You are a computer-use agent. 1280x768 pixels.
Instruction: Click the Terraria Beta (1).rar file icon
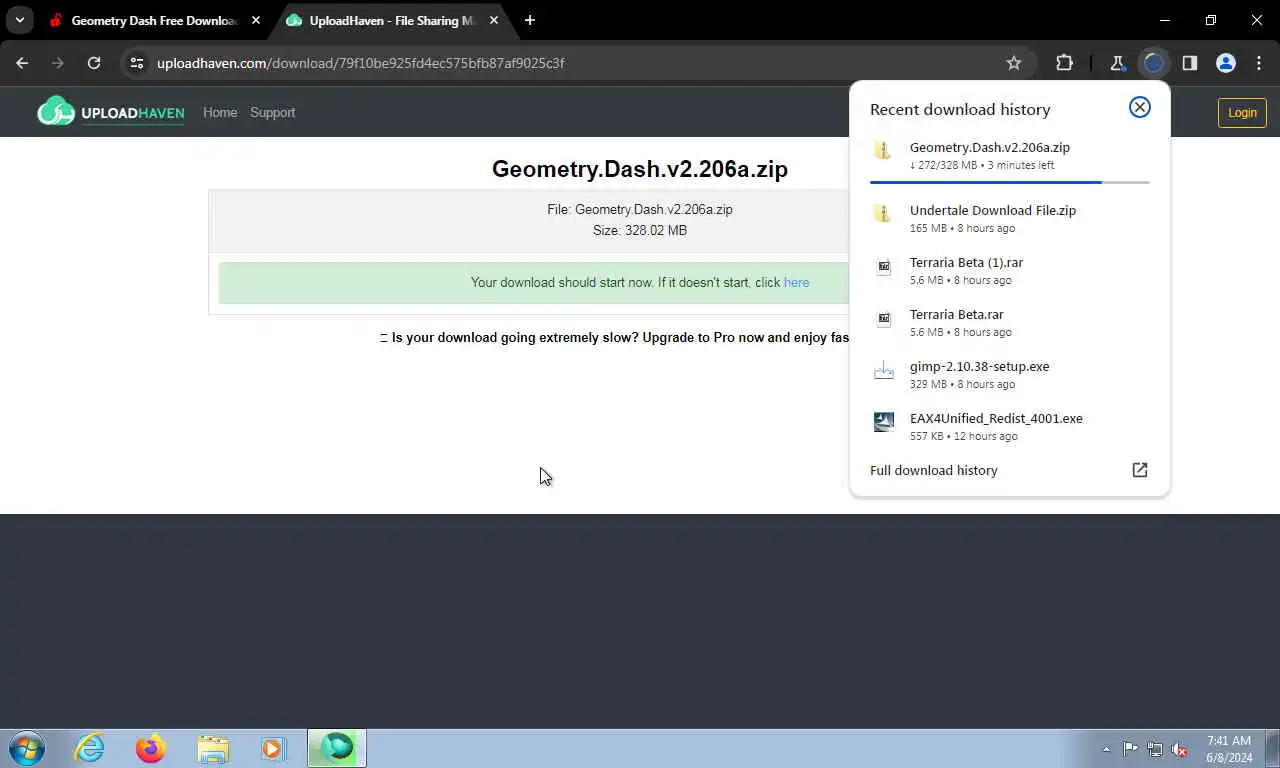pos(884,266)
